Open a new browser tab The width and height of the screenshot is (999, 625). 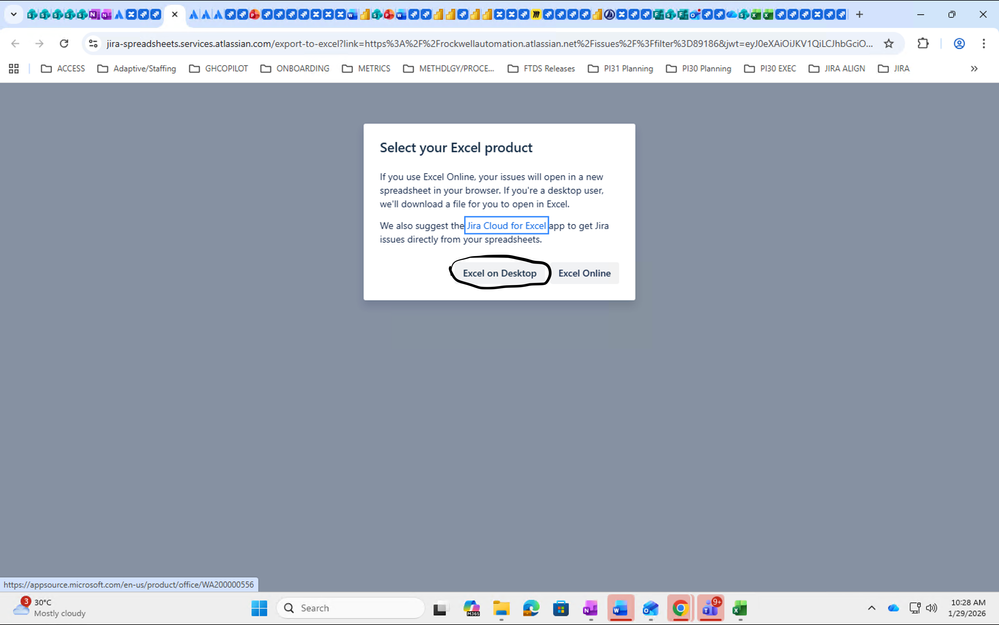859,14
